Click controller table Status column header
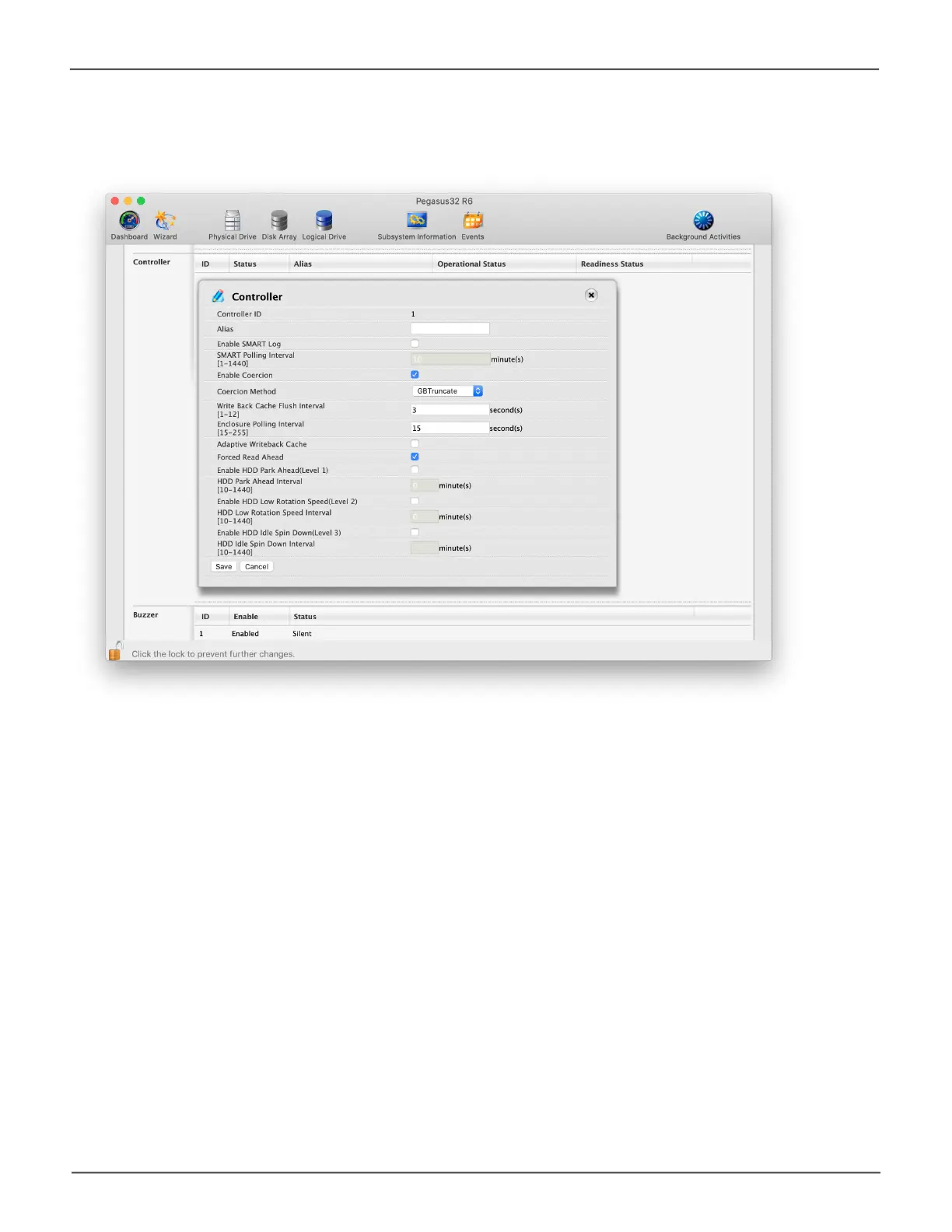The width and height of the screenshot is (952, 1232). [245, 264]
